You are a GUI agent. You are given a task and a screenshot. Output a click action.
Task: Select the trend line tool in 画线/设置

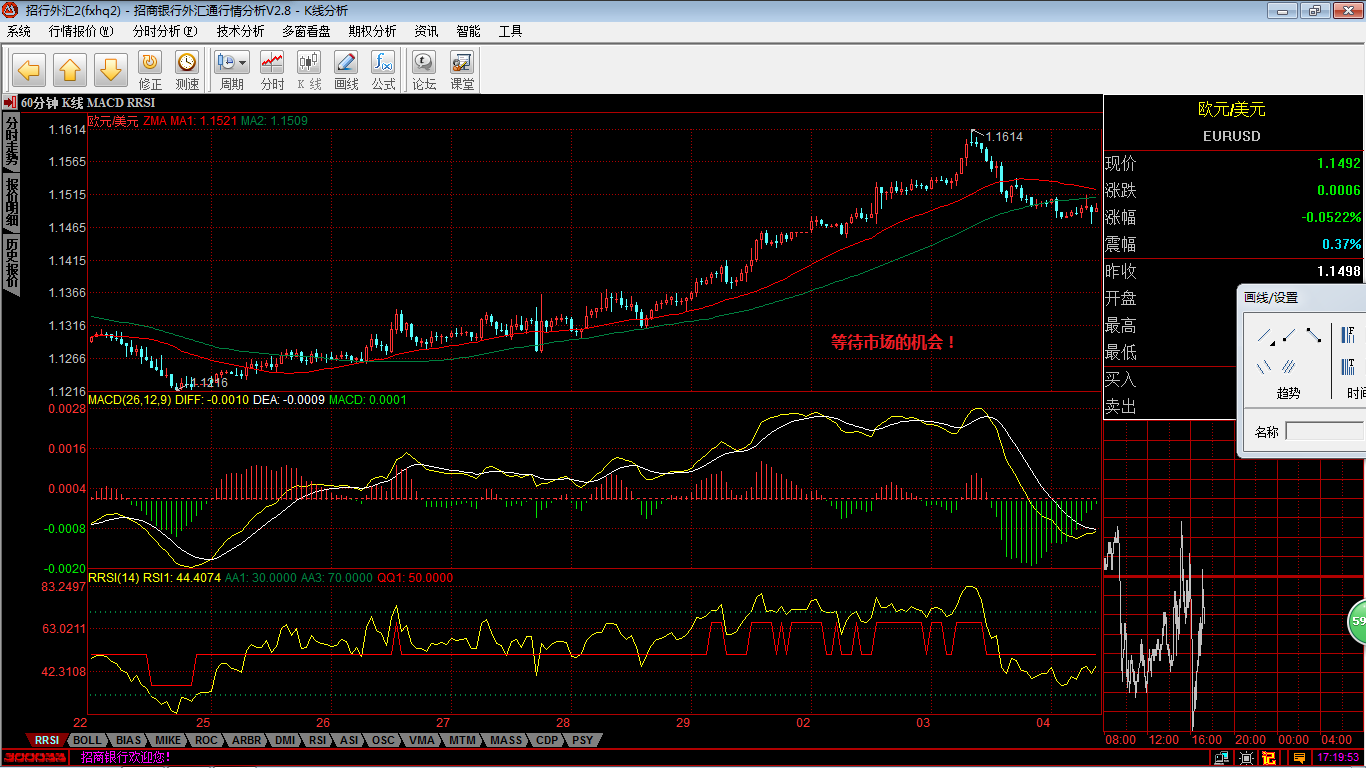click(x=1266, y=337)
